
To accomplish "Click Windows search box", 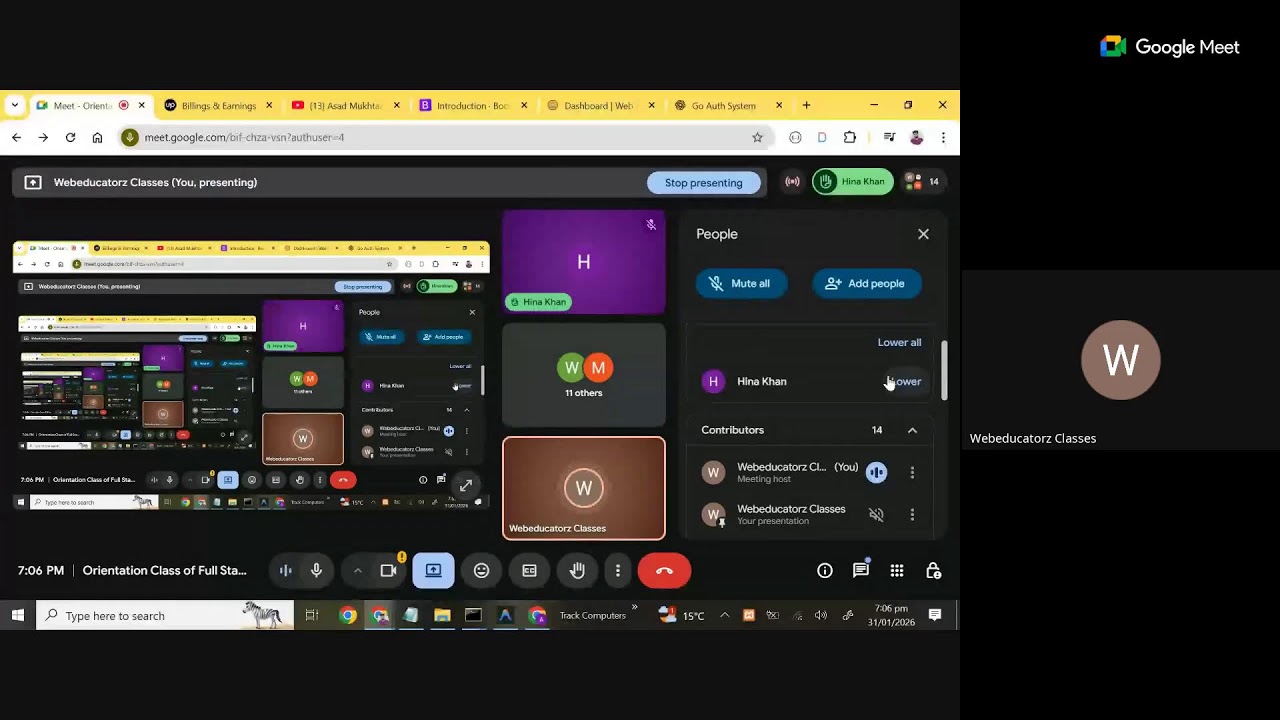I will pyautogui.click(x=165, y=615).
